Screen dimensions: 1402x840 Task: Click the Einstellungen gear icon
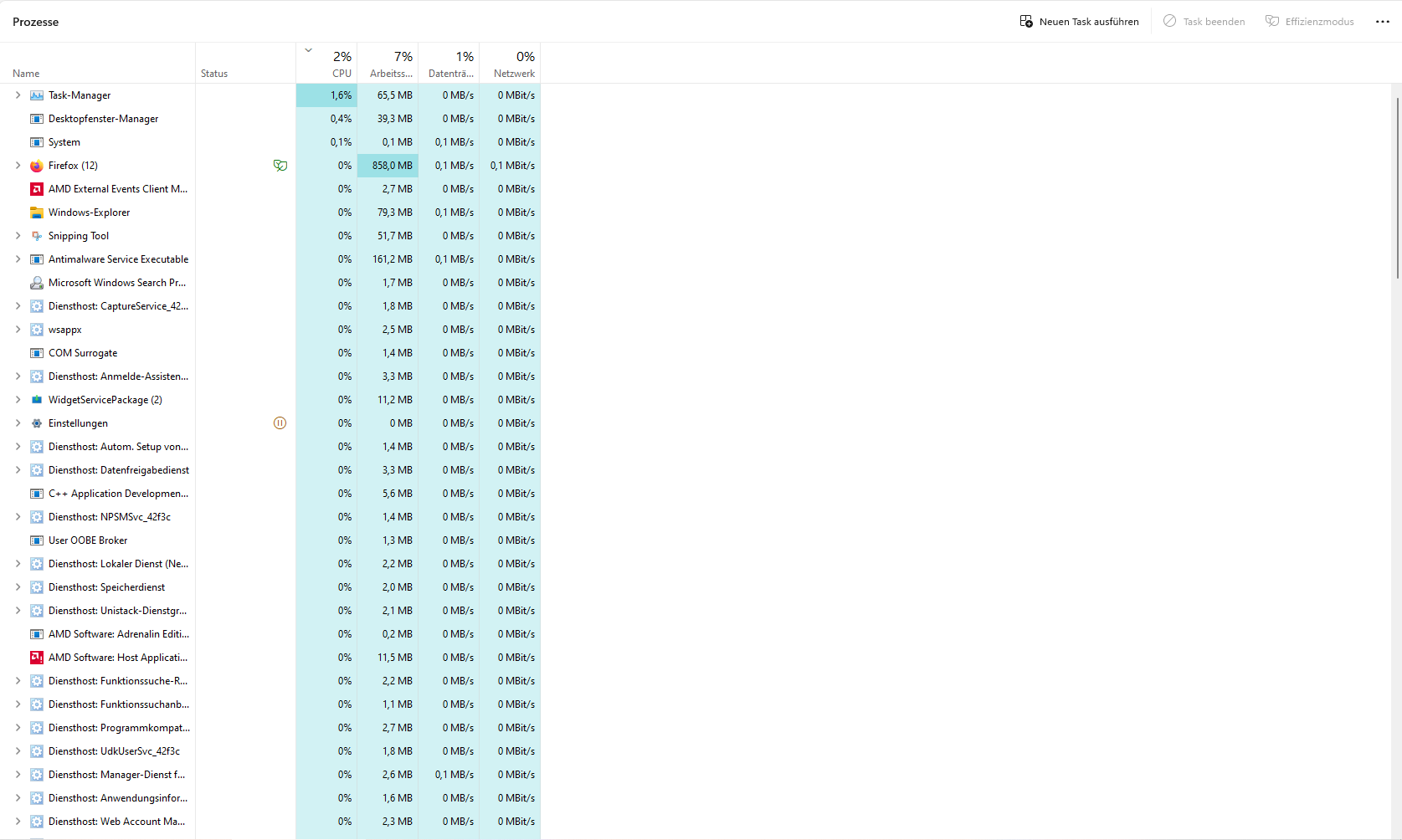coord(37,423)
